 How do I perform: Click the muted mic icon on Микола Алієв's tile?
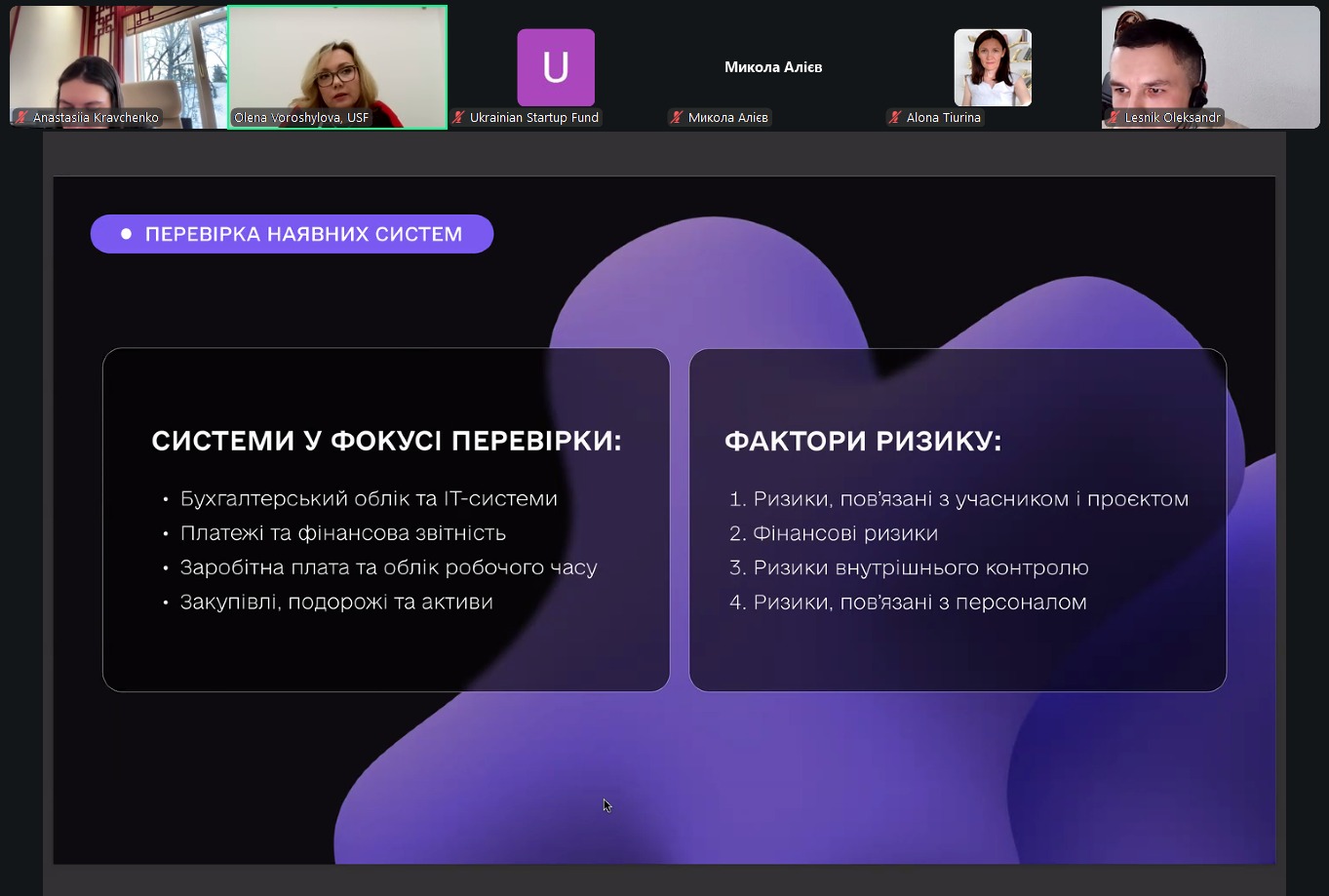click(x=677, y=118)
